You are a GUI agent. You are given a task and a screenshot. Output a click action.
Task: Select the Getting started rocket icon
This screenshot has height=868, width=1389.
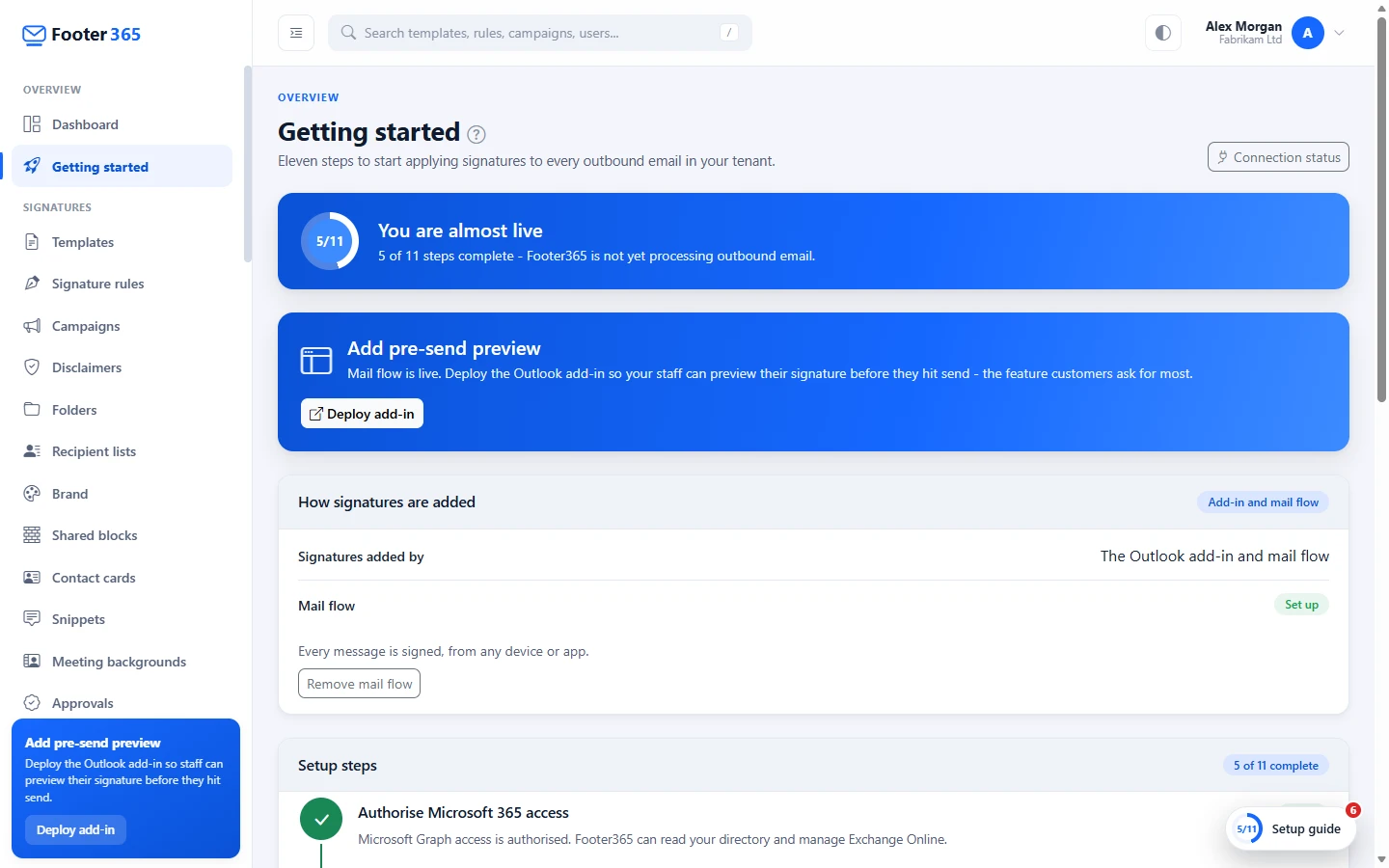(x=32, y=166)
